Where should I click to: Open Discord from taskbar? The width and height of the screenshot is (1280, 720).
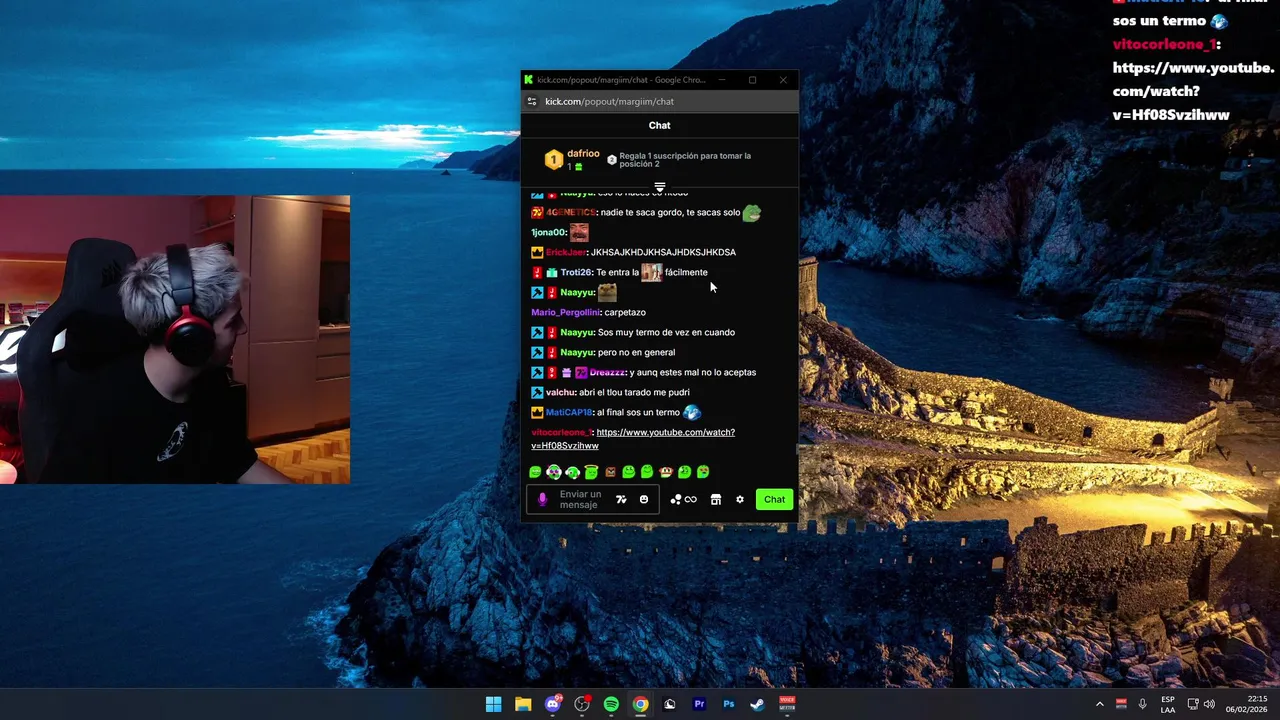[x=552, y=704]
